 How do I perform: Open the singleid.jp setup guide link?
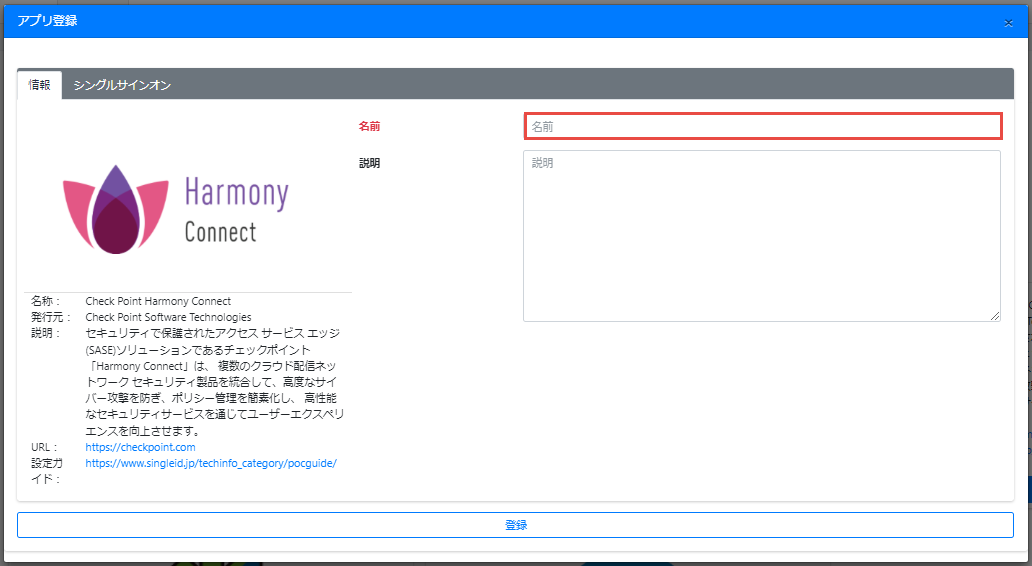pyautogui.click(x=211, y=463)
